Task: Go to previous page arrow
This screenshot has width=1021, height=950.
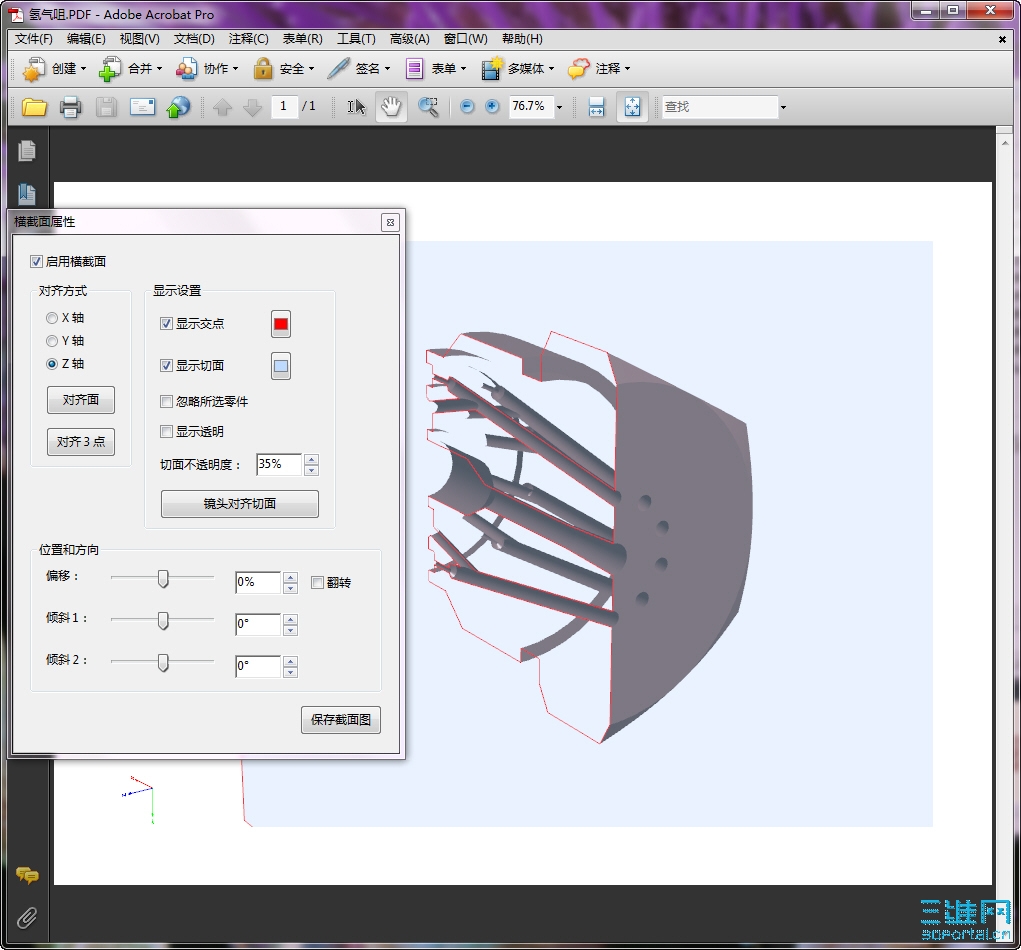Action: [222, 107]
